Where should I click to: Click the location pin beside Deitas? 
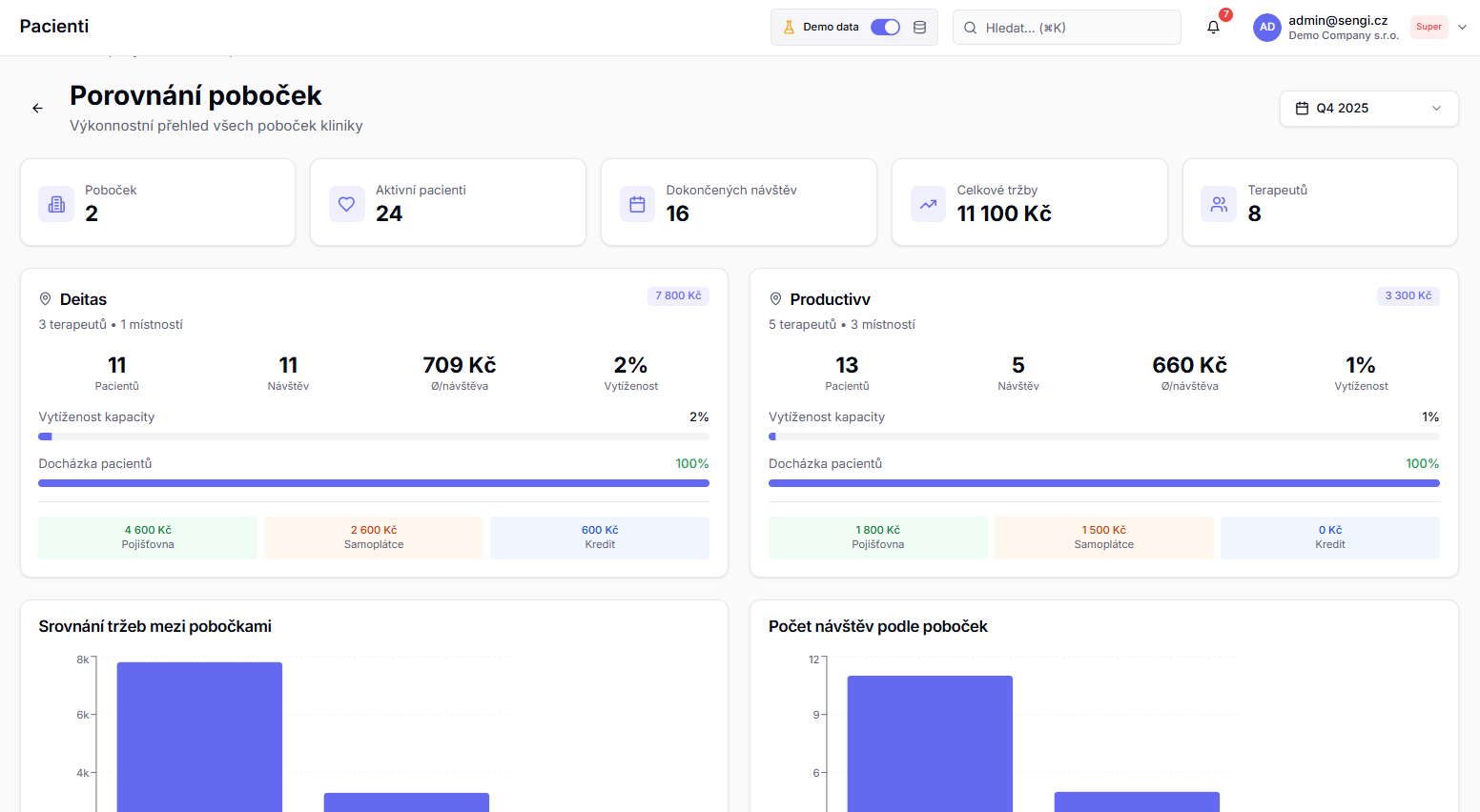45,299
